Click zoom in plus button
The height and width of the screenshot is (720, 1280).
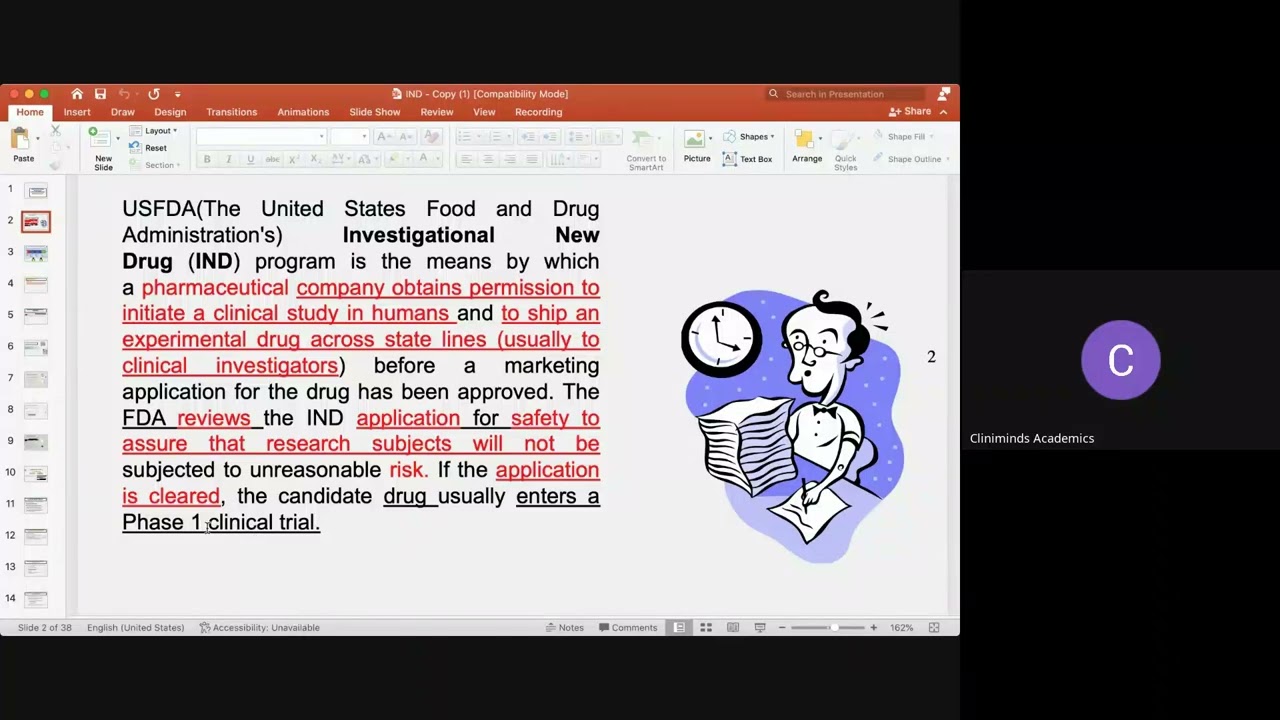click(x=873, y=628)
